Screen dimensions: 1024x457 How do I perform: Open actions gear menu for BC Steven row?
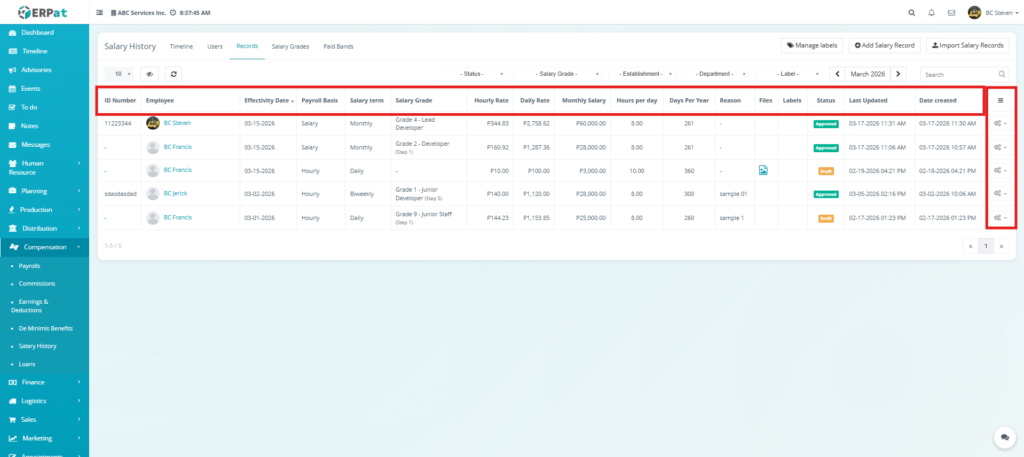tap(1000, 123)
